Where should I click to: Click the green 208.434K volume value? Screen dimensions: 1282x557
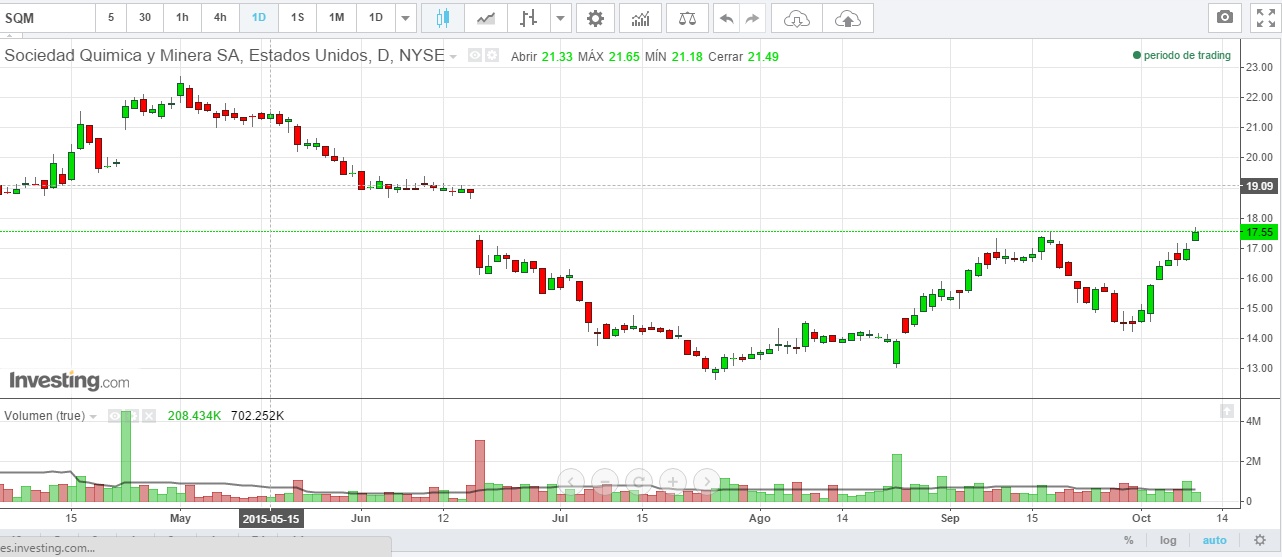click(194, 415)
